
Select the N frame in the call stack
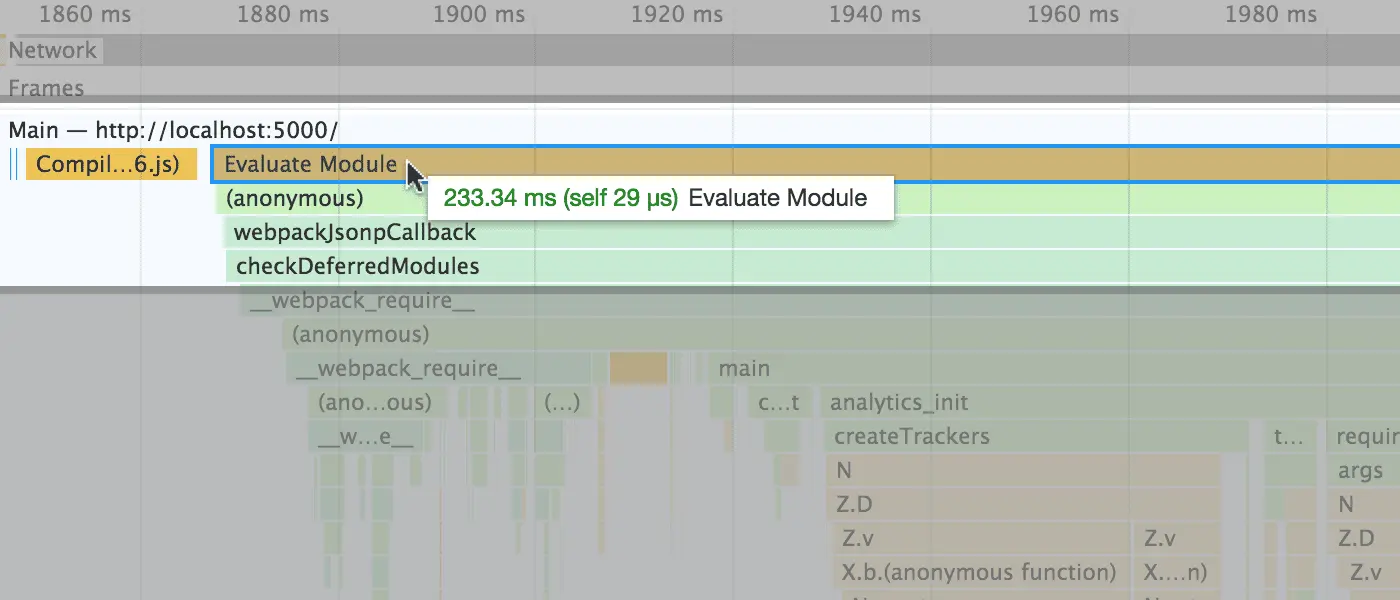pos(845,470)
